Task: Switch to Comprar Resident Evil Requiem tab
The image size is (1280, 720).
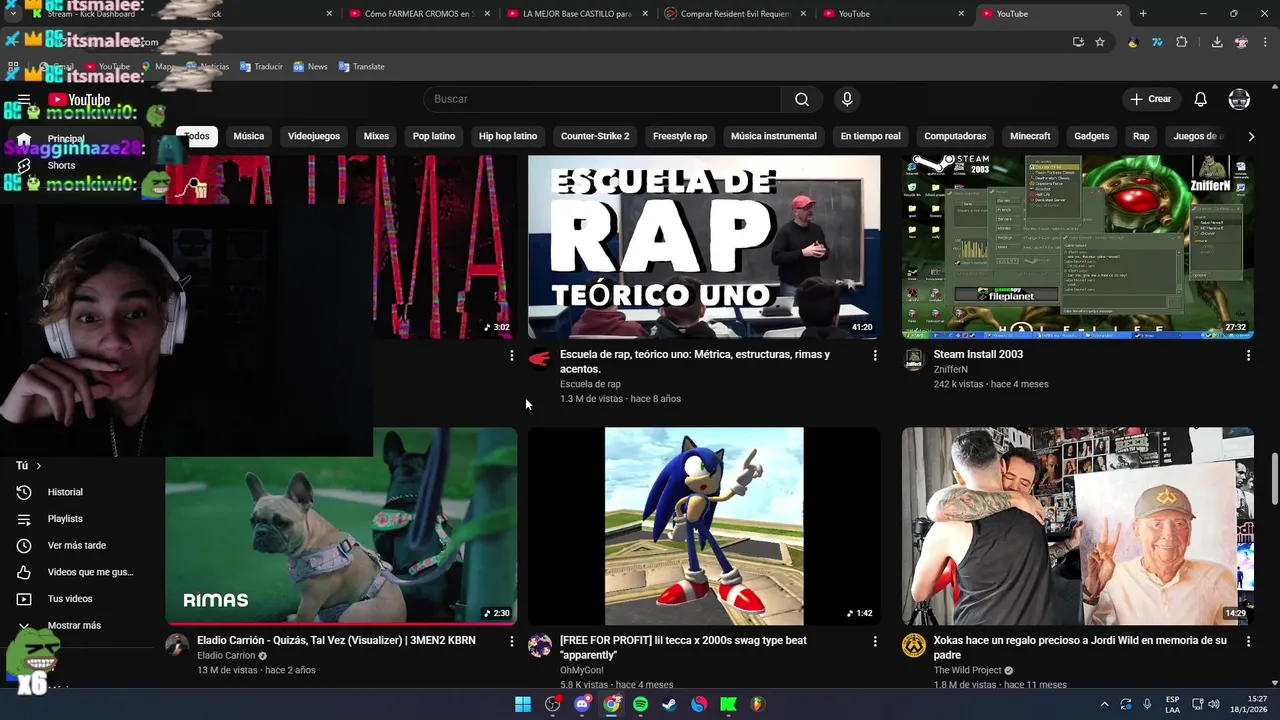Action: 735,14
